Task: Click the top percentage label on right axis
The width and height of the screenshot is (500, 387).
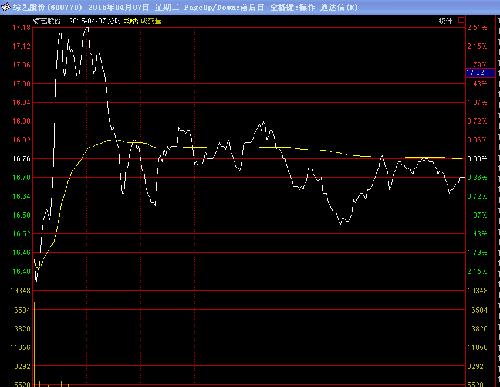Action: click(x=477, y=27)
